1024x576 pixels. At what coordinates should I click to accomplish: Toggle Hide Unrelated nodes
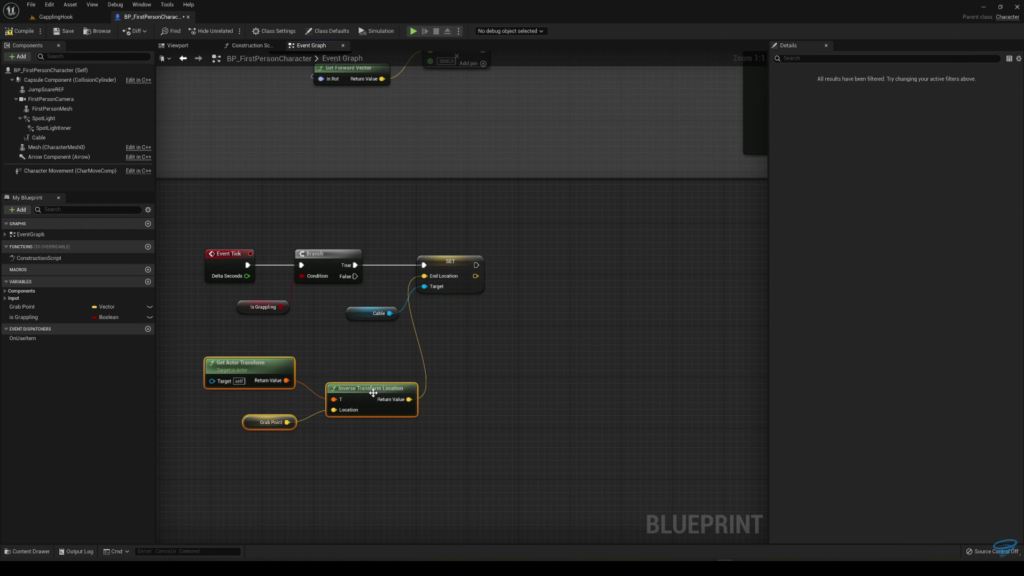coord(211,31)
